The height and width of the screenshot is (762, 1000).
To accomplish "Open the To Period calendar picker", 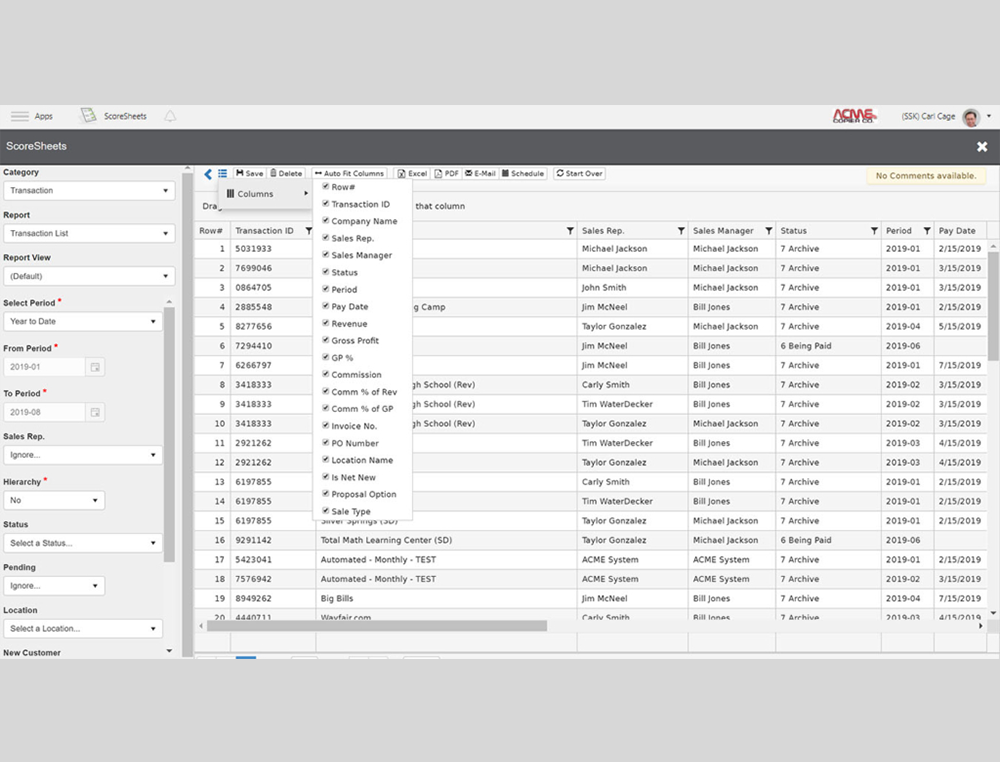I will pyautogui.click(x=95, y=413).
